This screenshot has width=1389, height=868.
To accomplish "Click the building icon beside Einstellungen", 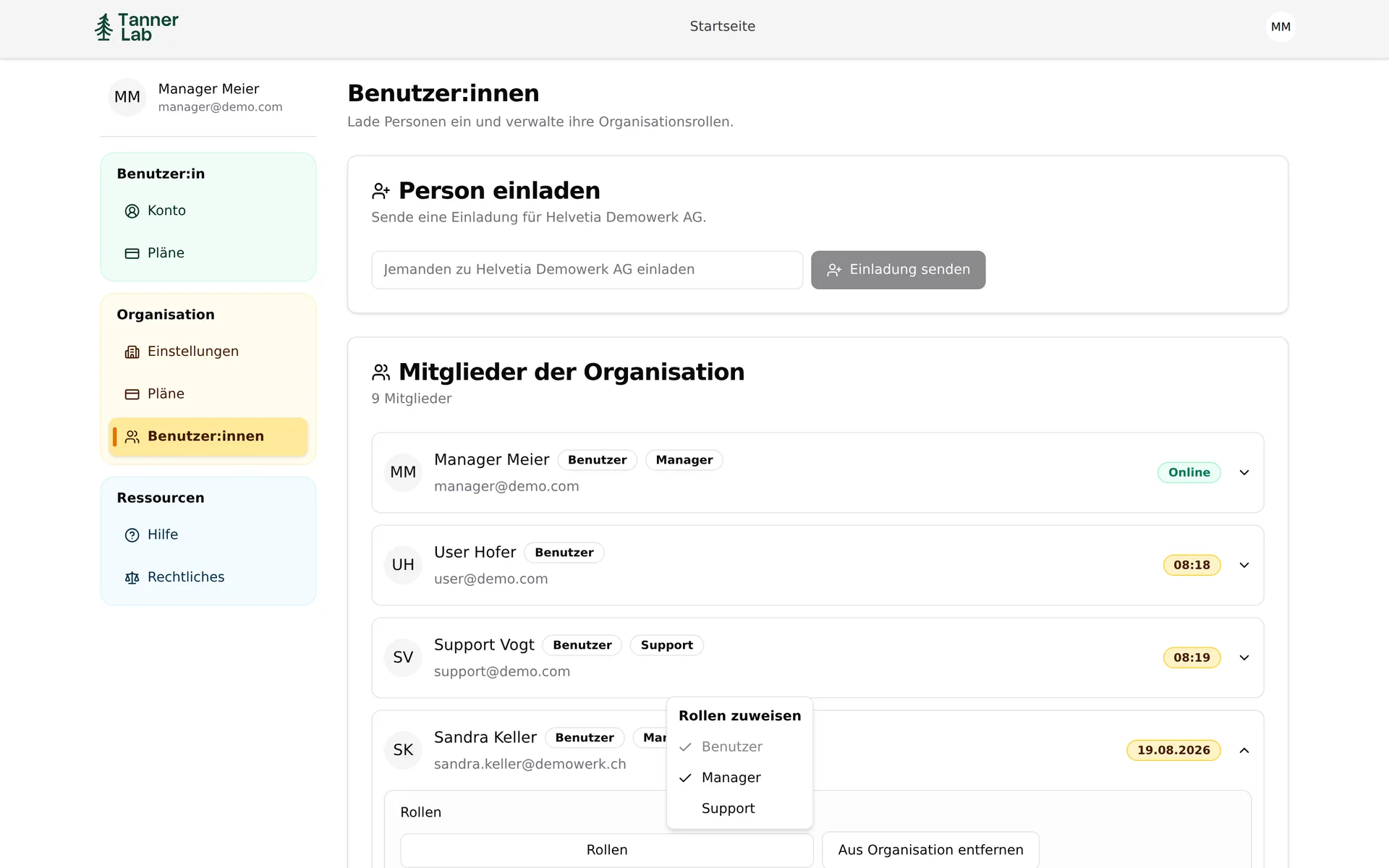I will (132, 352).
